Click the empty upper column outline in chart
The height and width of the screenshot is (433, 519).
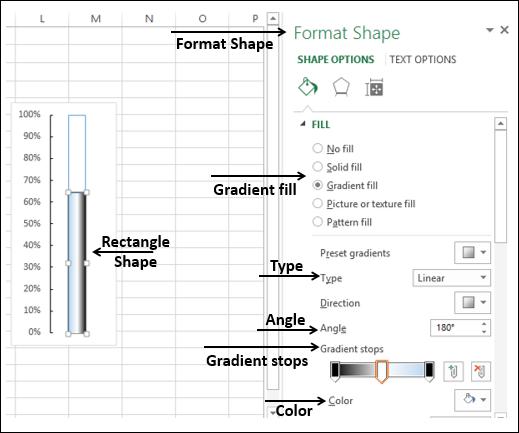tap(77, 153)
